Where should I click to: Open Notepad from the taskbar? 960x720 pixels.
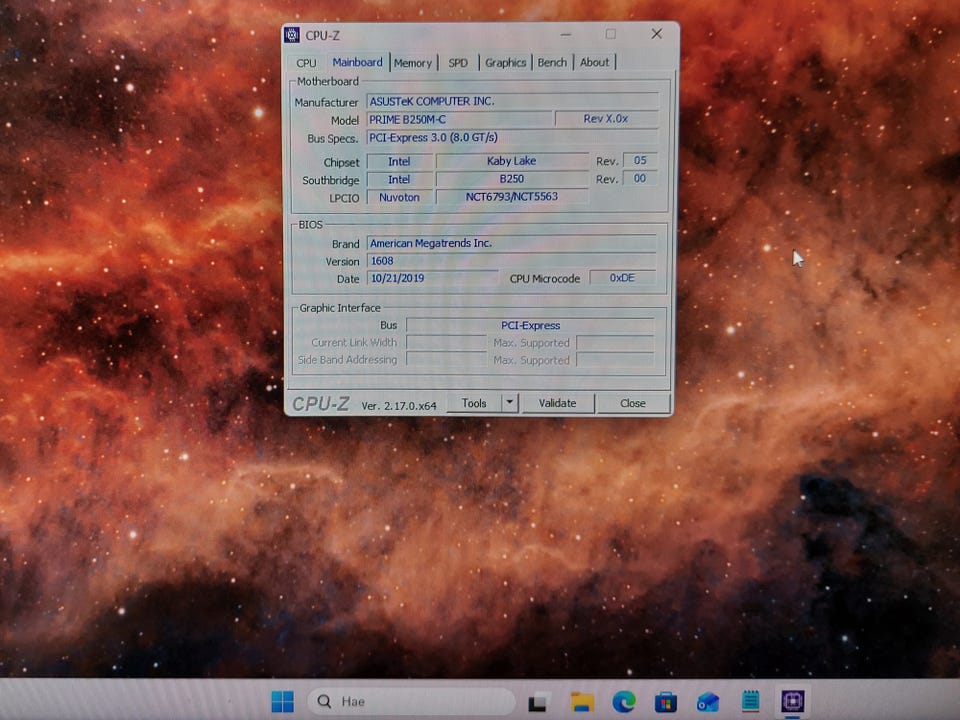(750, 702)
